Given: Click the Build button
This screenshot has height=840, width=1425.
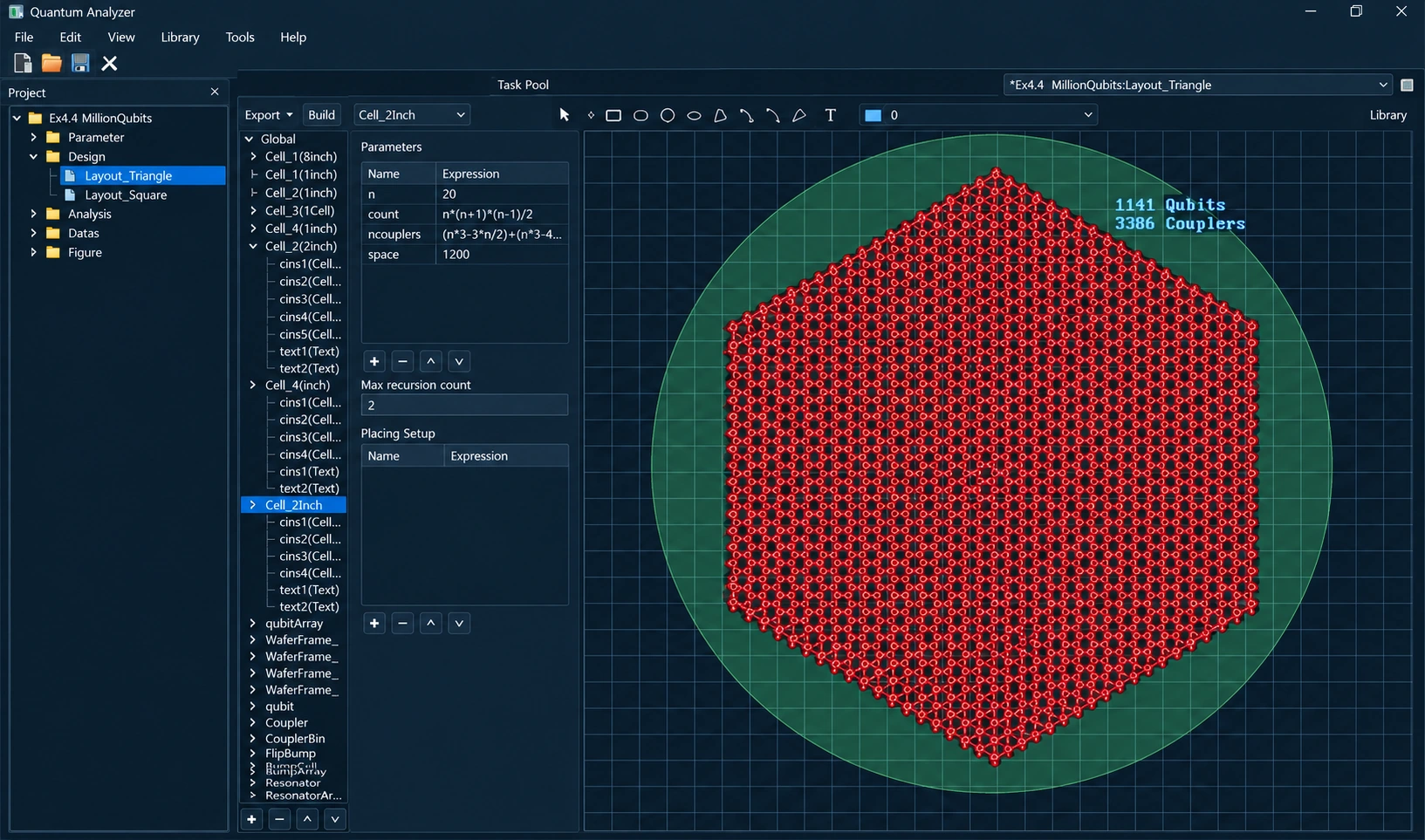Looking at the screenshot, I should (321, 115).
